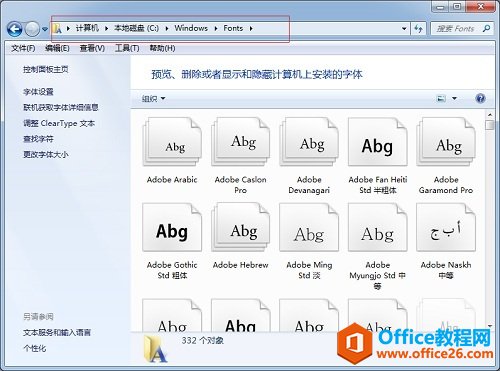Click the change view icon
500x371 pixels.
441,98
